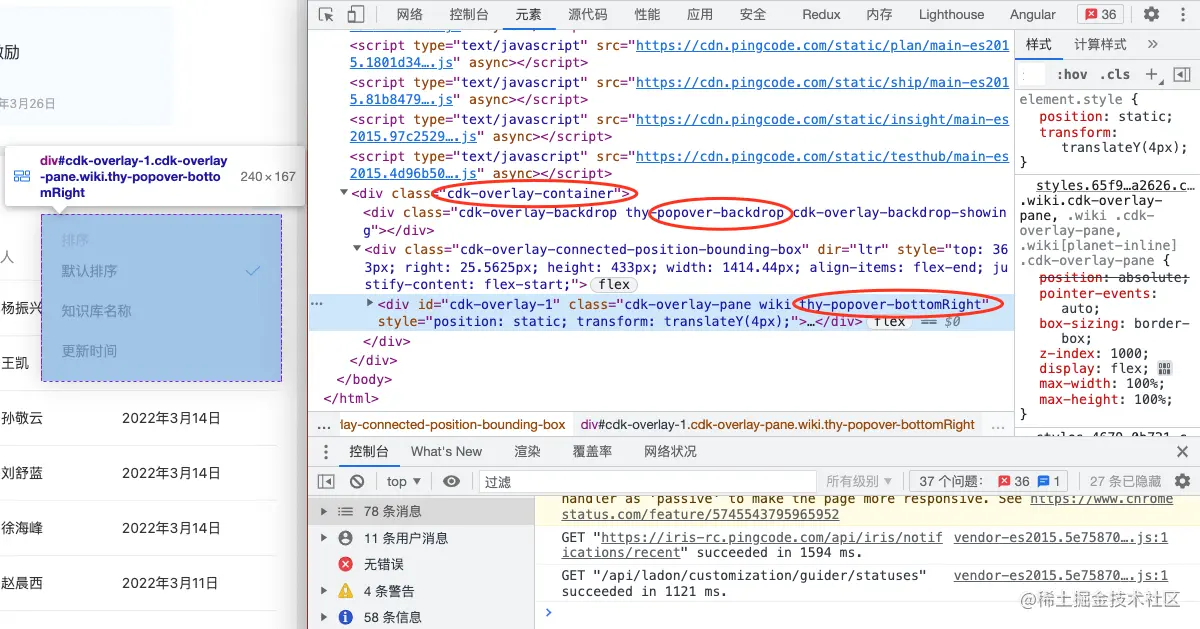1200x629 pixels.
Task: Click the 36 errors badge in toolbar
Action: point(1101,14)
